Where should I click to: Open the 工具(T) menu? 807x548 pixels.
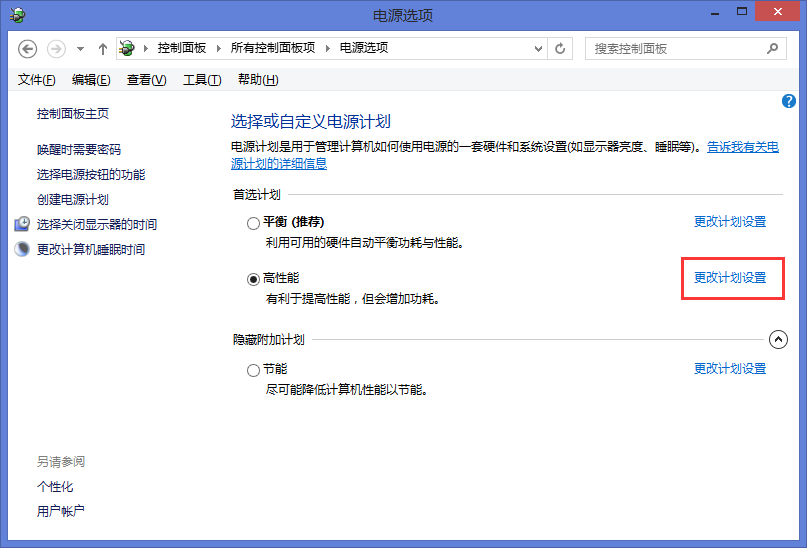coord(201,80)
